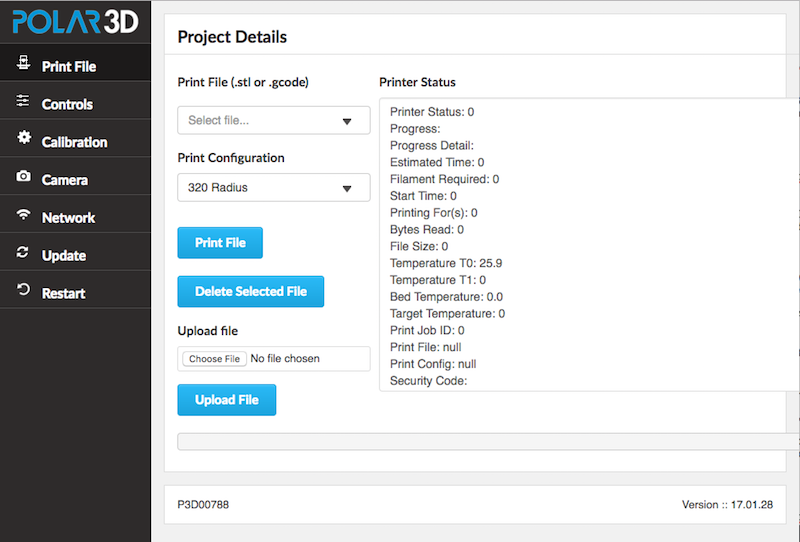
Task: Click the restart arrow icon in the sidebar
Action: click(23, 292)
